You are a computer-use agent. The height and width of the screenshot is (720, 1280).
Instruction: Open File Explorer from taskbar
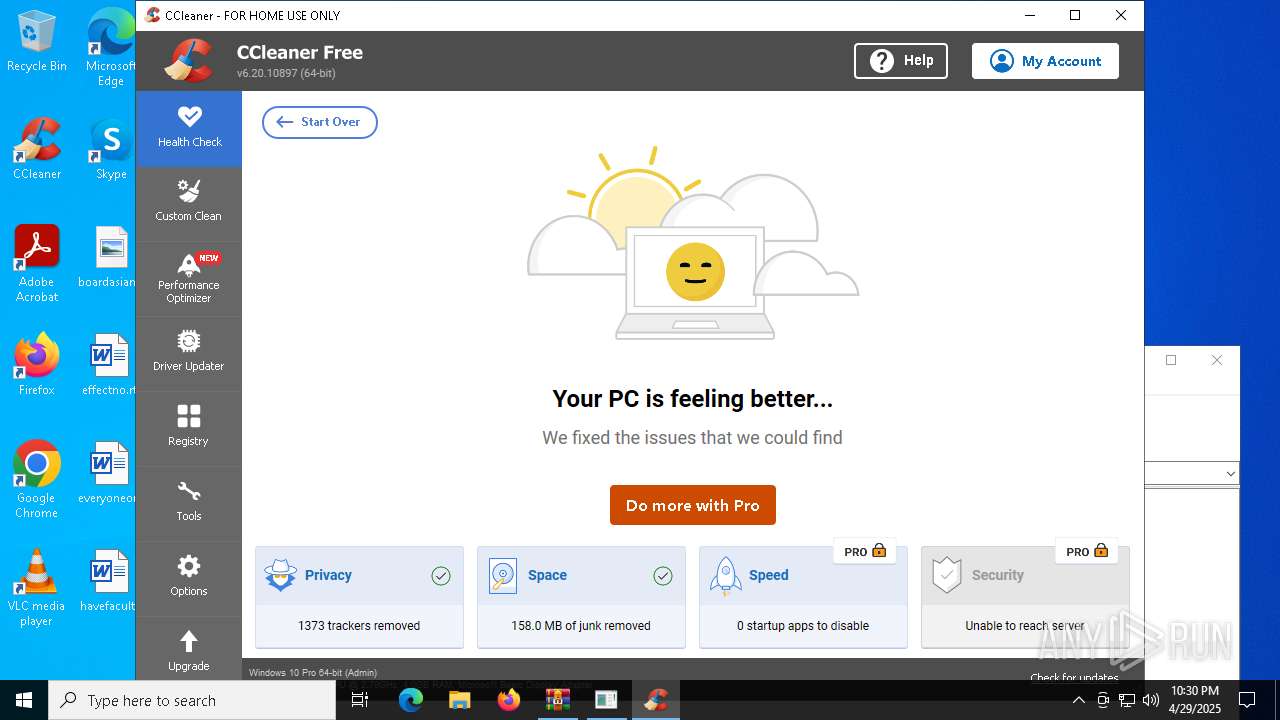click(x=459, y=700)
